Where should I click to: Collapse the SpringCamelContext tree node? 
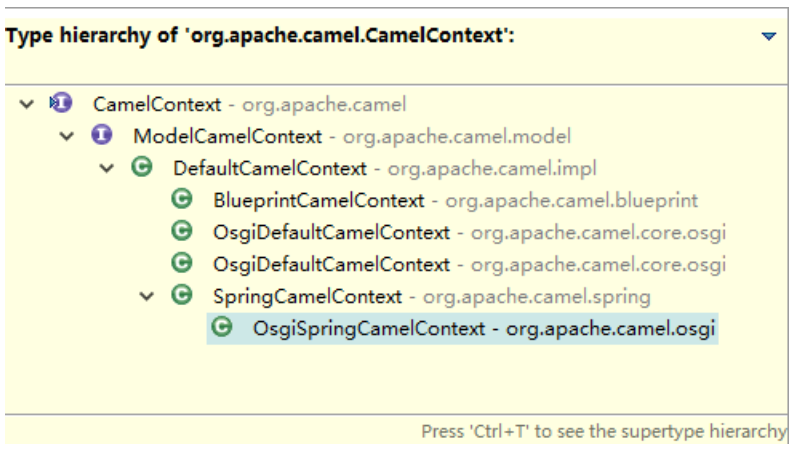point(148,296)
